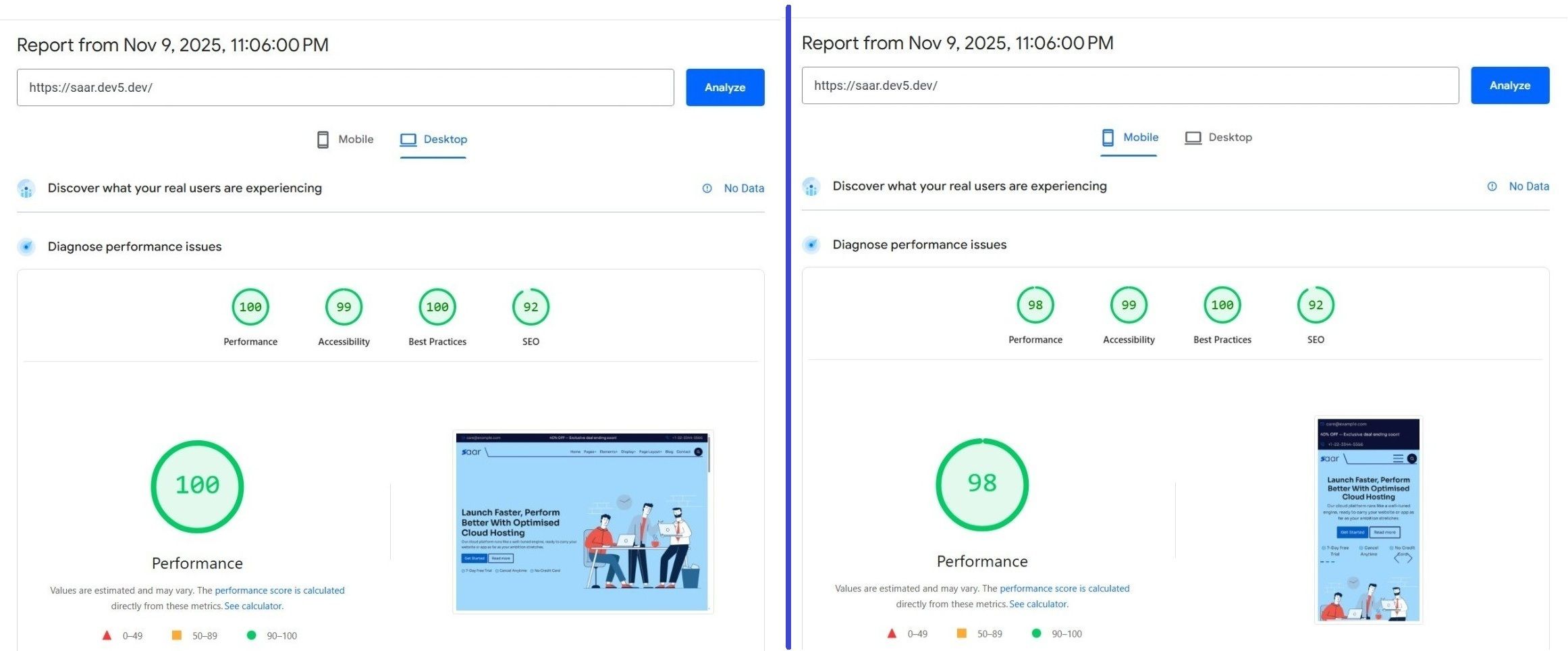Image resolution: width=1568 pixels, height=651 pixels.
Task: Switch to the Mobile tab in the left report
Action: (x=345, y=139)
